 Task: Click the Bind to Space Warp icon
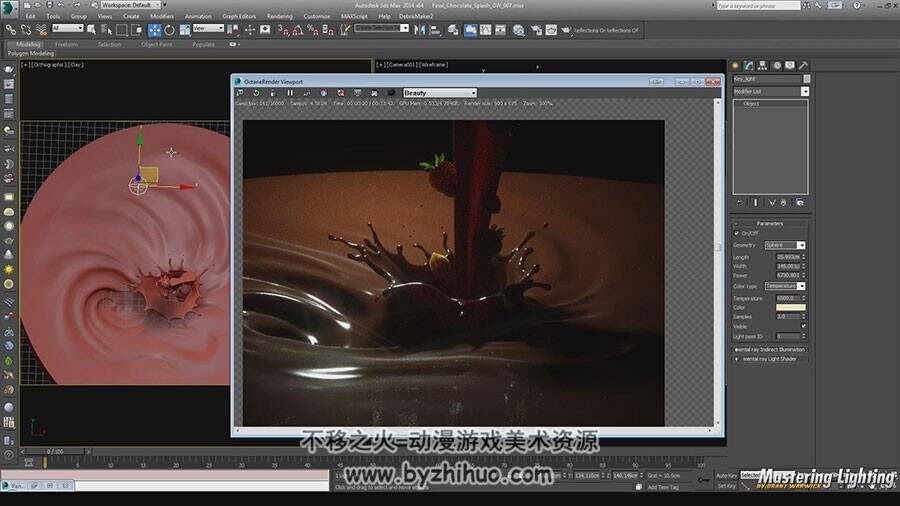(x=41, y=29)
